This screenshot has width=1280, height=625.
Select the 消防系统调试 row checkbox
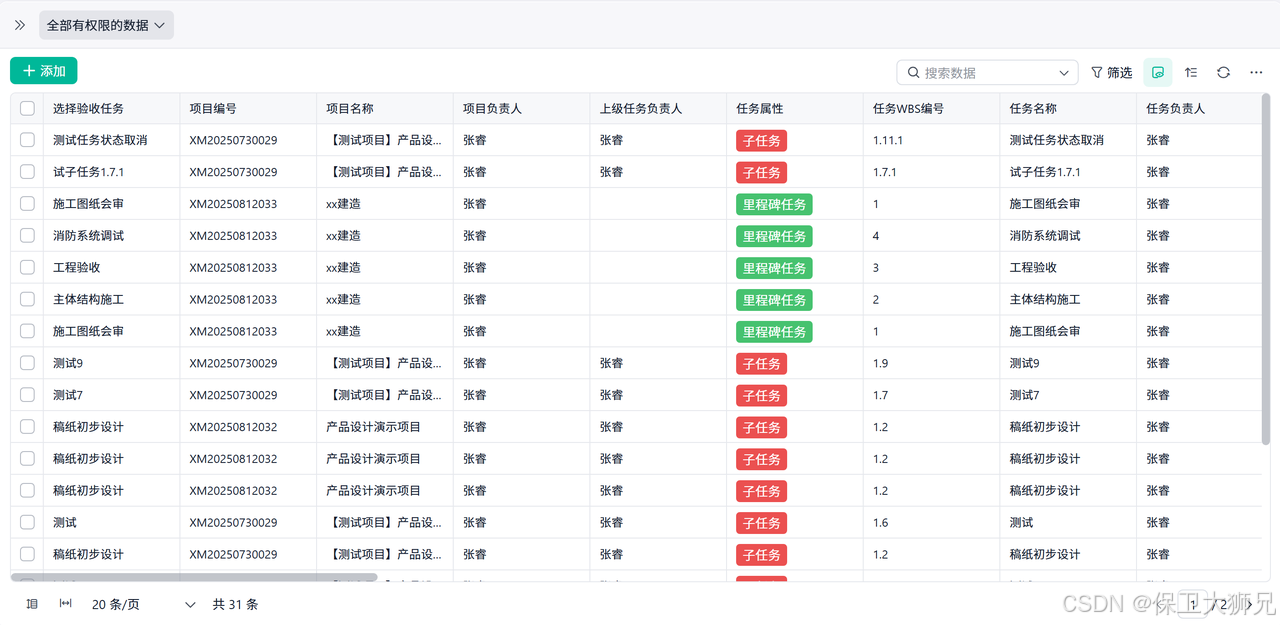tap(27, 236)
